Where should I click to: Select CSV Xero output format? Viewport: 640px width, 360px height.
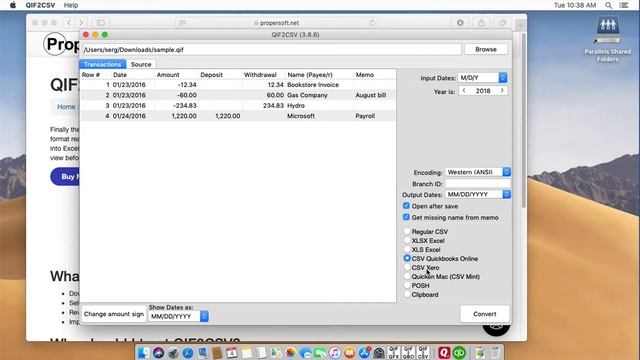(407, 267)
